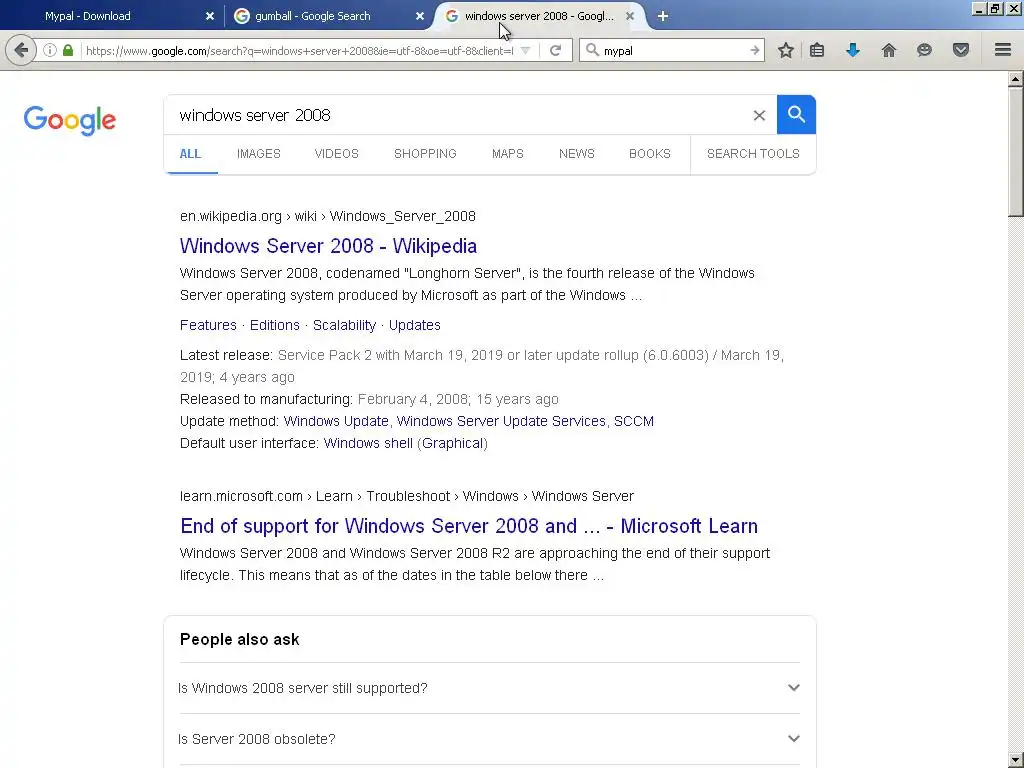Go back with the browser back arrow
Viewport: 1024px width, 768px height.
coord(21,50)
